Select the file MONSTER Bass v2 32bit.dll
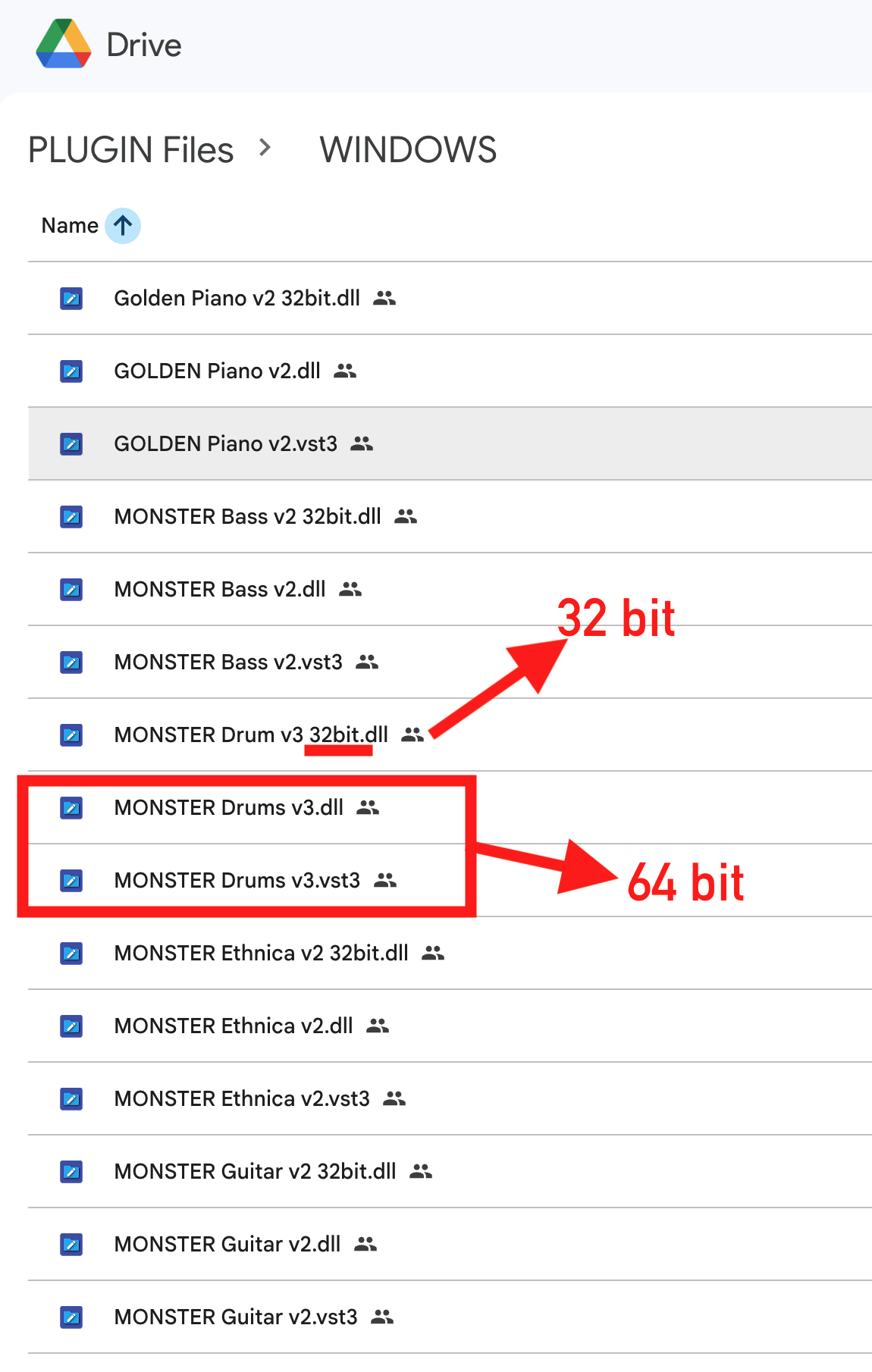 450,516
